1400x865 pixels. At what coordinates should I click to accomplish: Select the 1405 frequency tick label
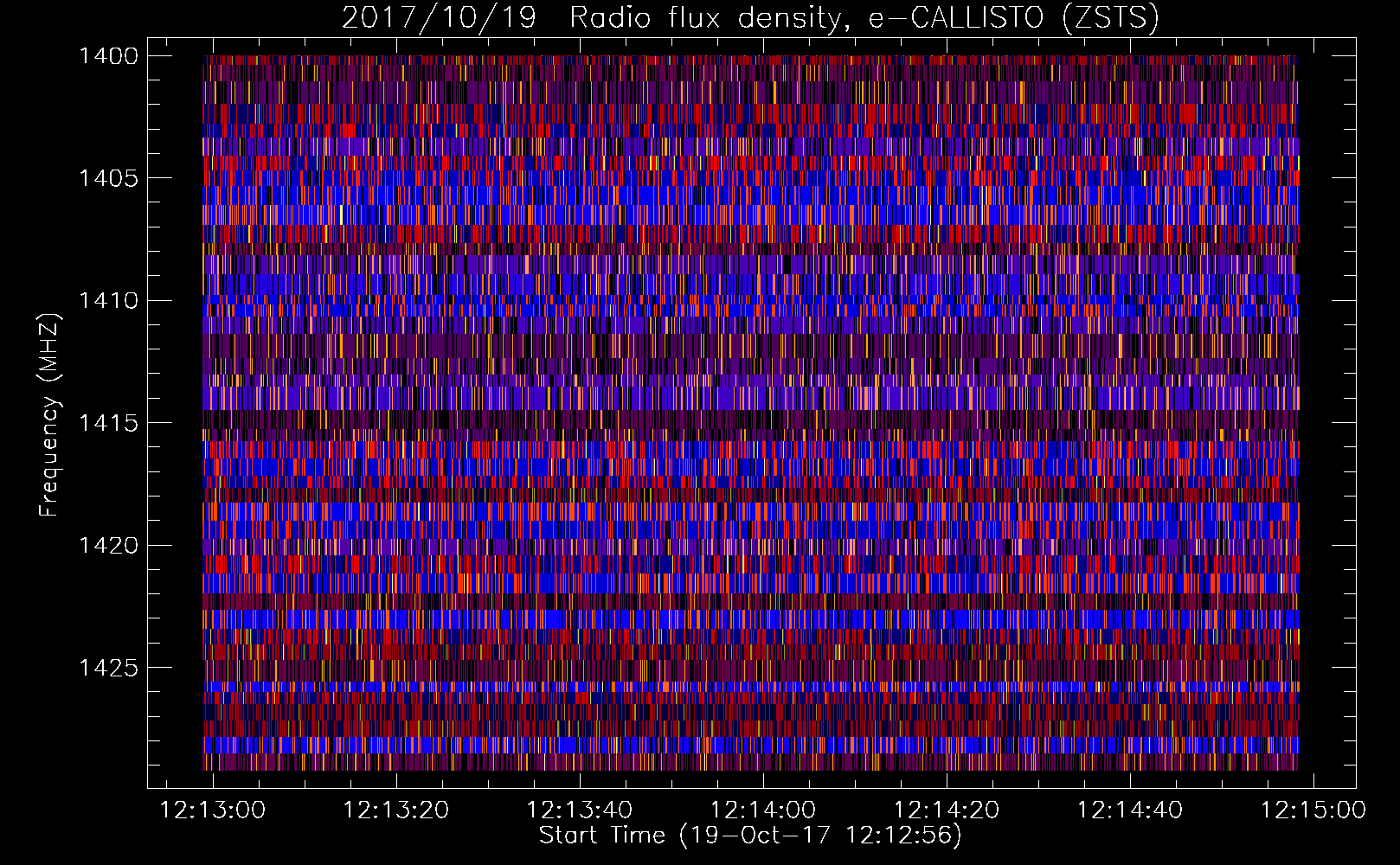click(108, 178)
